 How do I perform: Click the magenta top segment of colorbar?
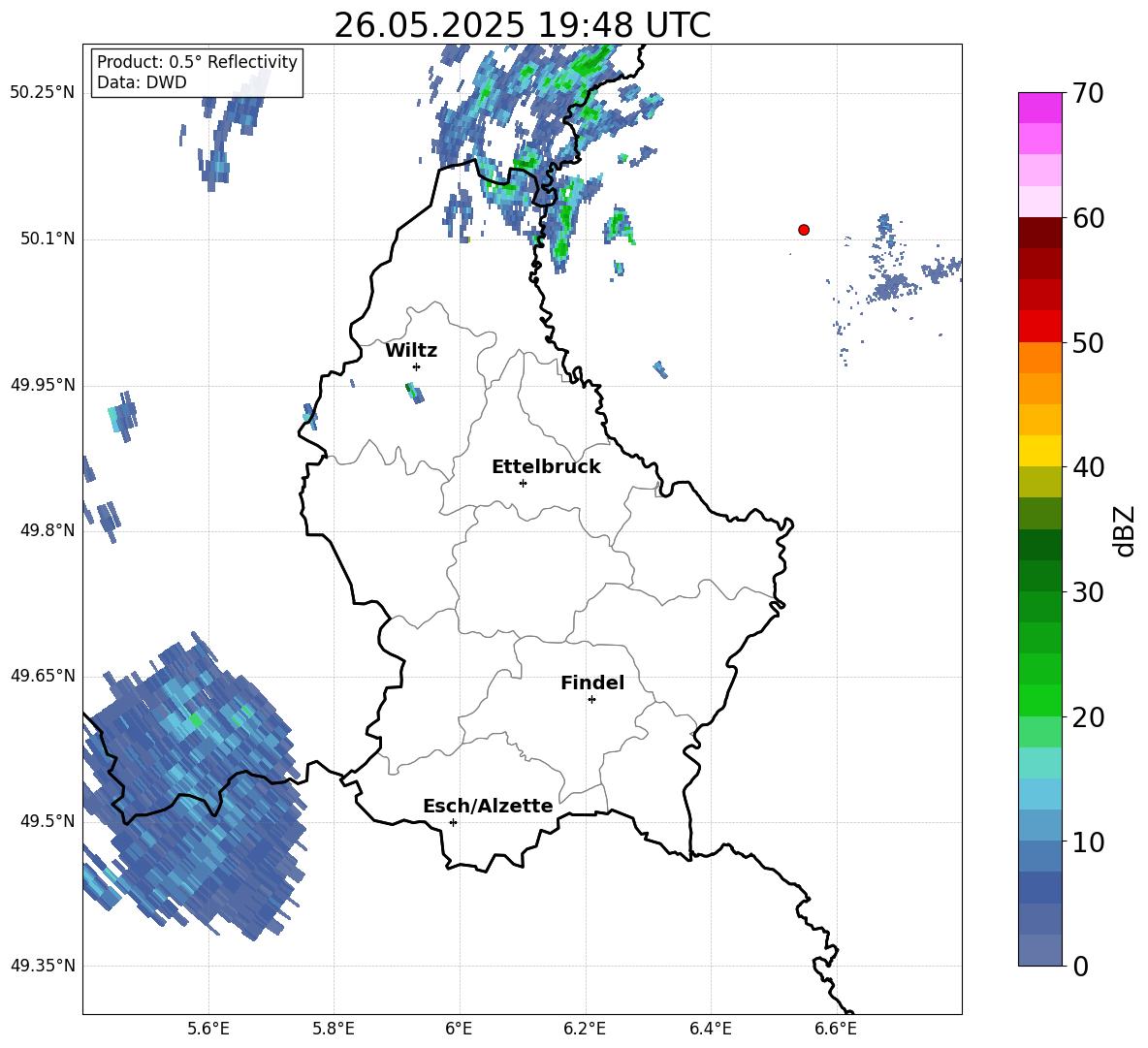point(1040,108)
